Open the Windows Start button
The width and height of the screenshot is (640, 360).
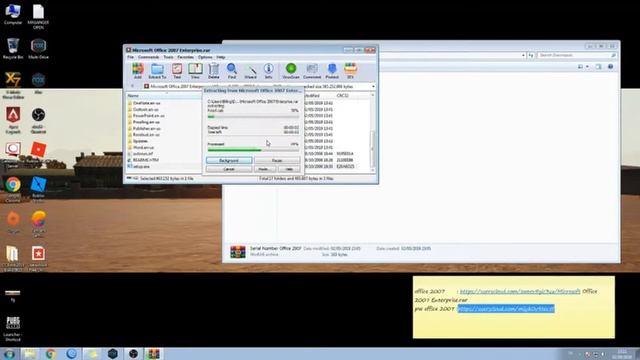pyautogui.click(x=9, y=354)
